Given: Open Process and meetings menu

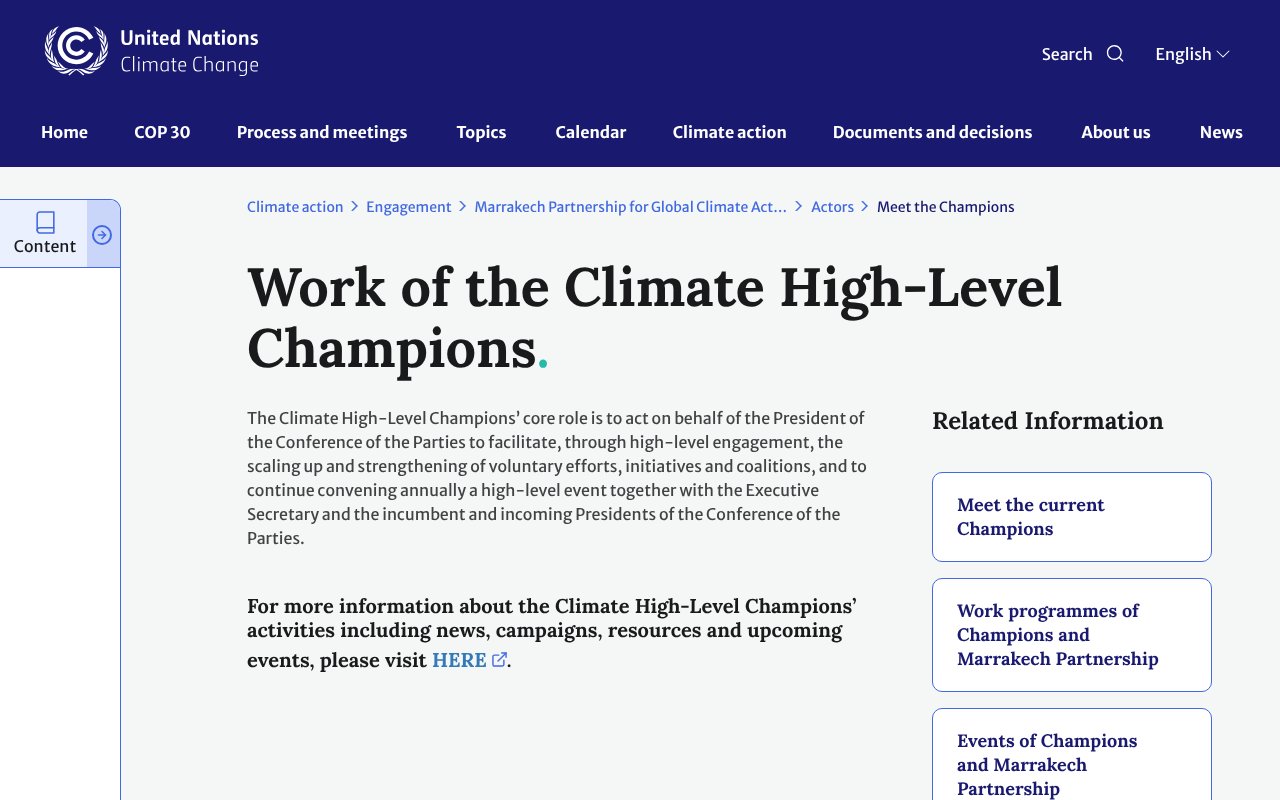Looking at the screenshot, I should coord(322,132).
